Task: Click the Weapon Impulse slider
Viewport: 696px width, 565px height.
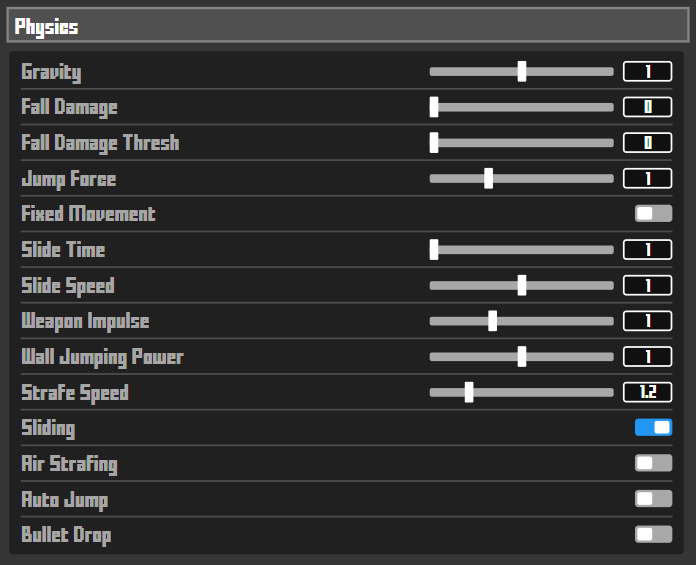Action: click(521, 321)
